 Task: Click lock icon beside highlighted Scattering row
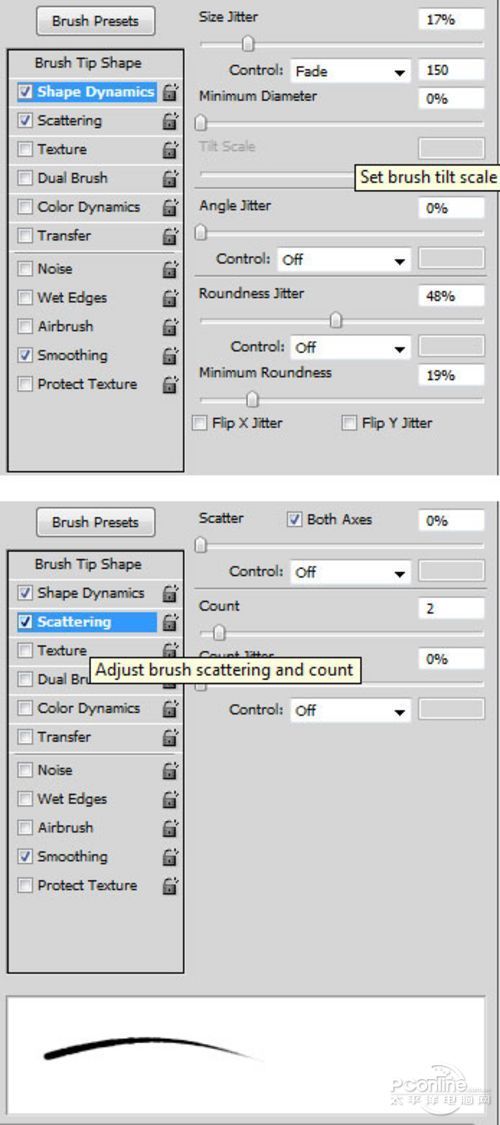(x=170, y=622)
